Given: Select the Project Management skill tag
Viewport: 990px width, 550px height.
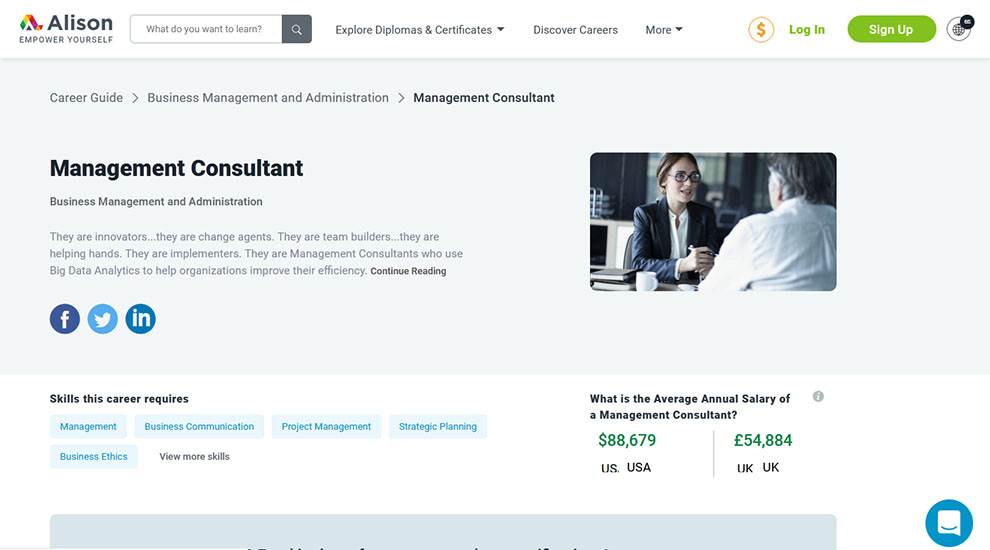Looking at the screenshot, I should point(326,426).
